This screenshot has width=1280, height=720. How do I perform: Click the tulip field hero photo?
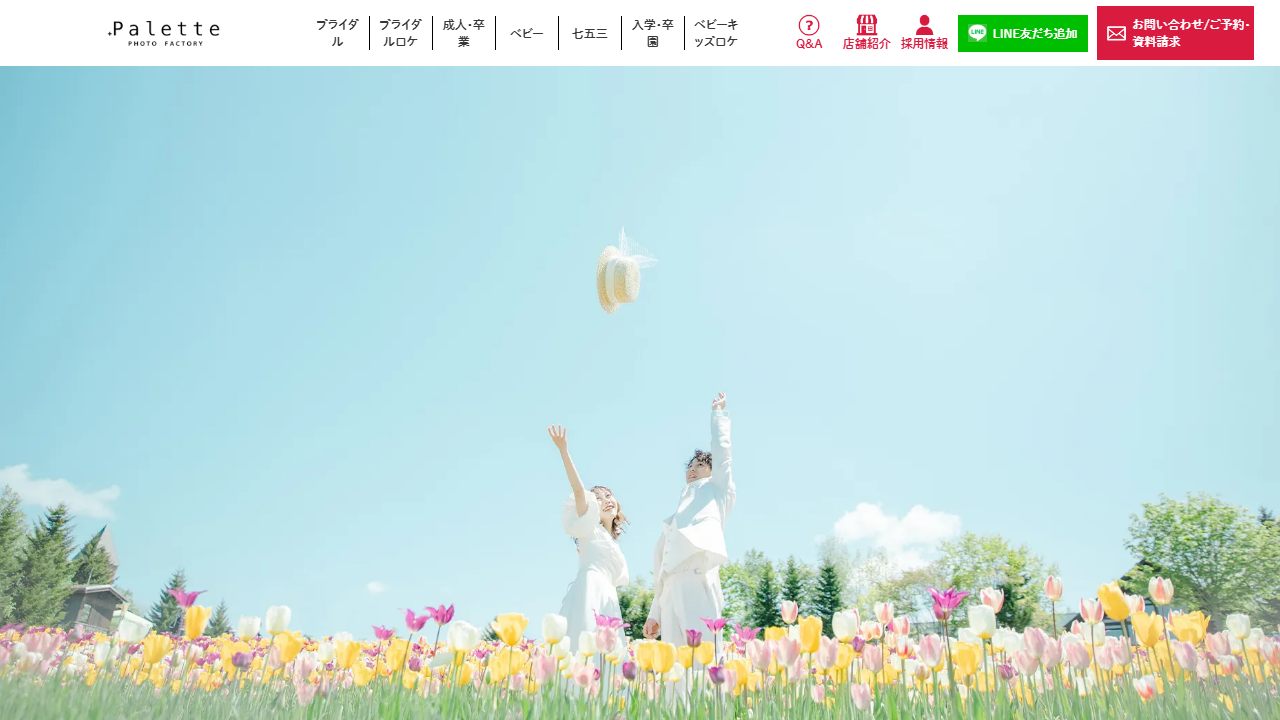(640, 393)
